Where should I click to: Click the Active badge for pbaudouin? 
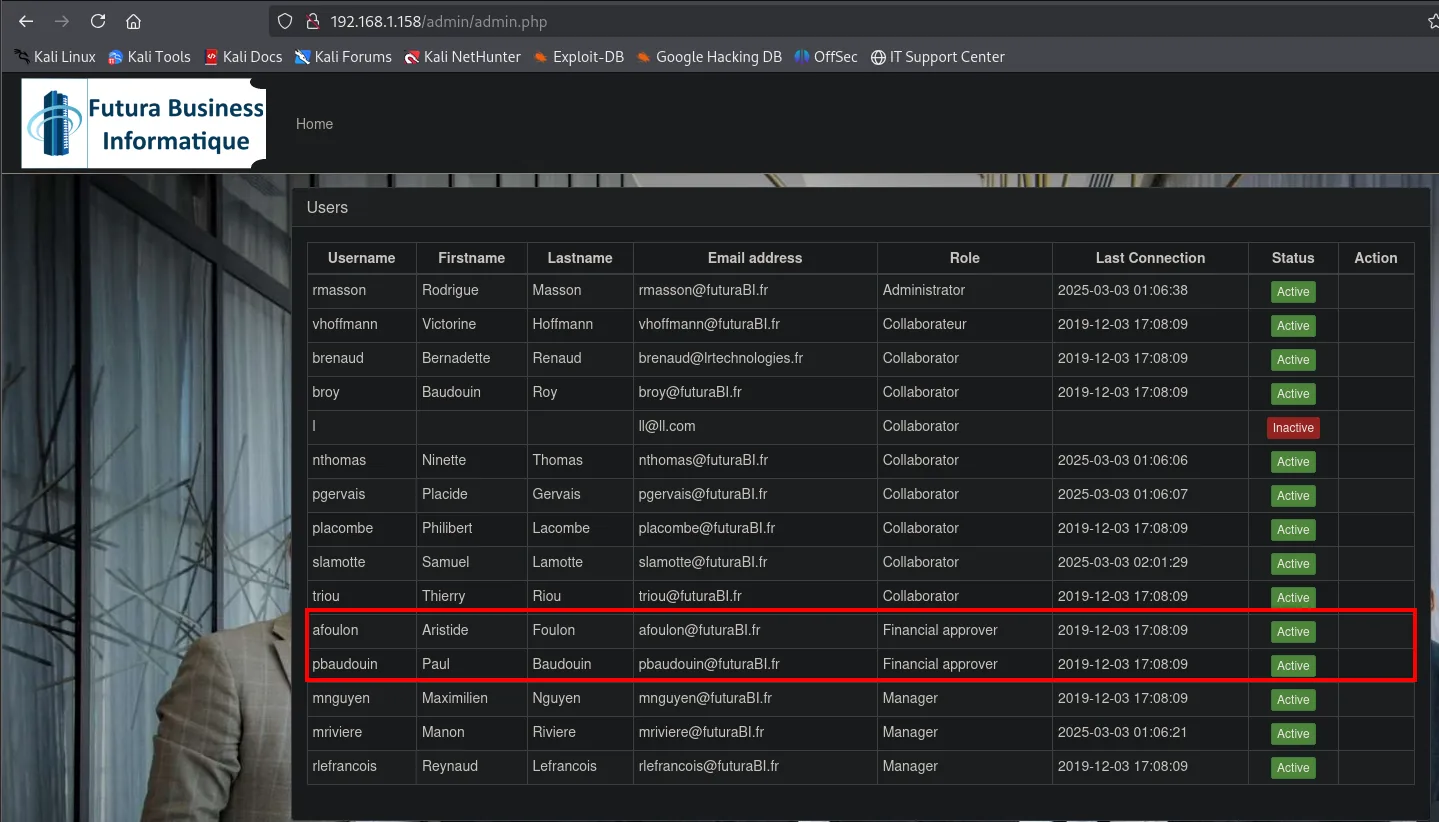tap(1293, 666)
